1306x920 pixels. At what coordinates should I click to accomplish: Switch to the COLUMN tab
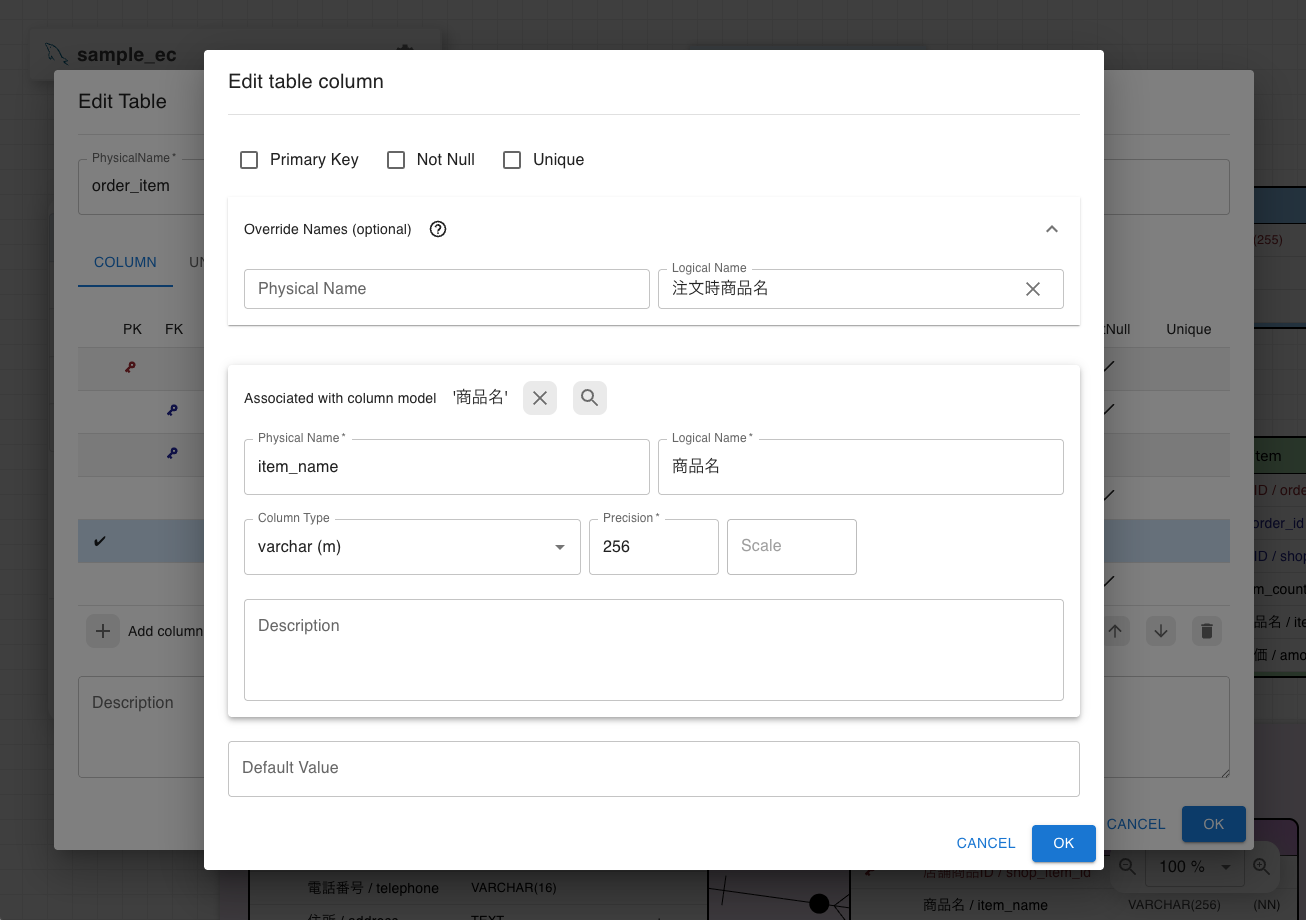coord(125,262)
